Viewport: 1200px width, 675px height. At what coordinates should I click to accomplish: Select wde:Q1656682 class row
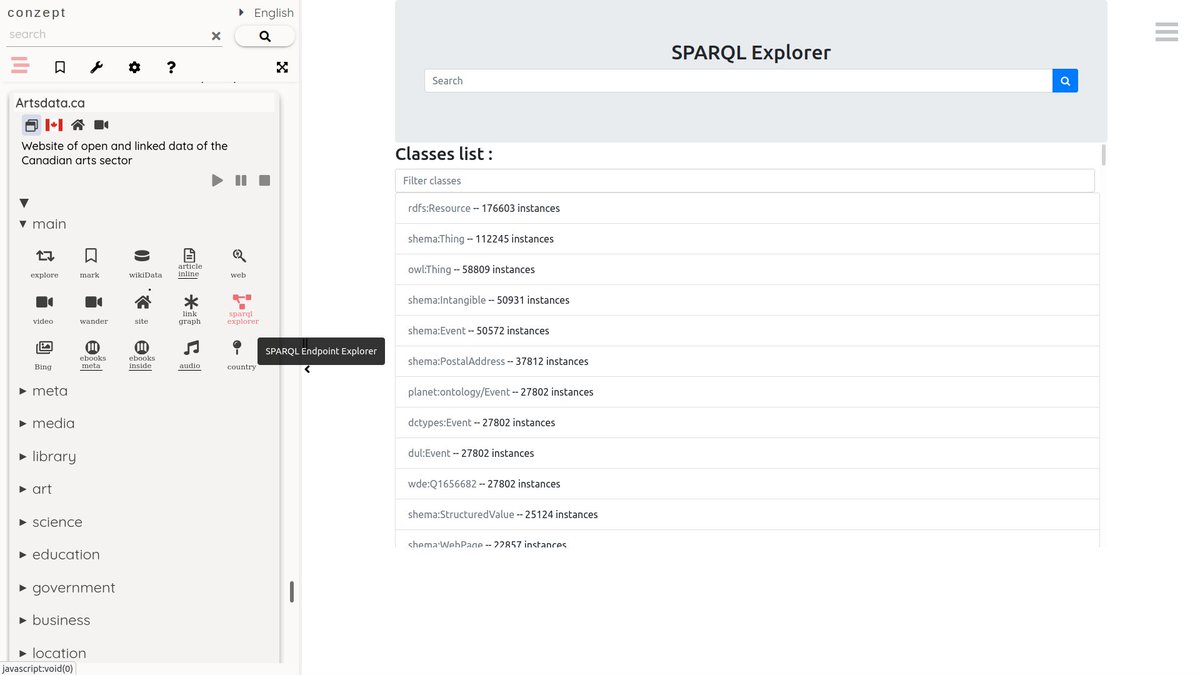747,484
